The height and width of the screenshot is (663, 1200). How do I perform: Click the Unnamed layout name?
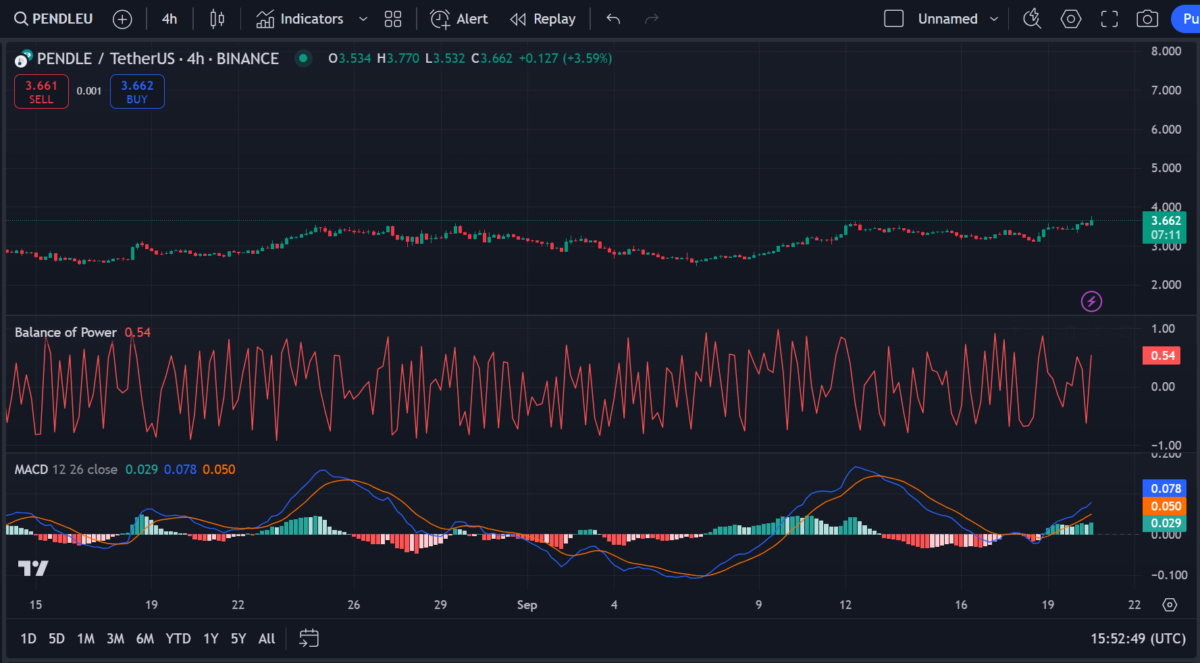(x=948, y=19)
